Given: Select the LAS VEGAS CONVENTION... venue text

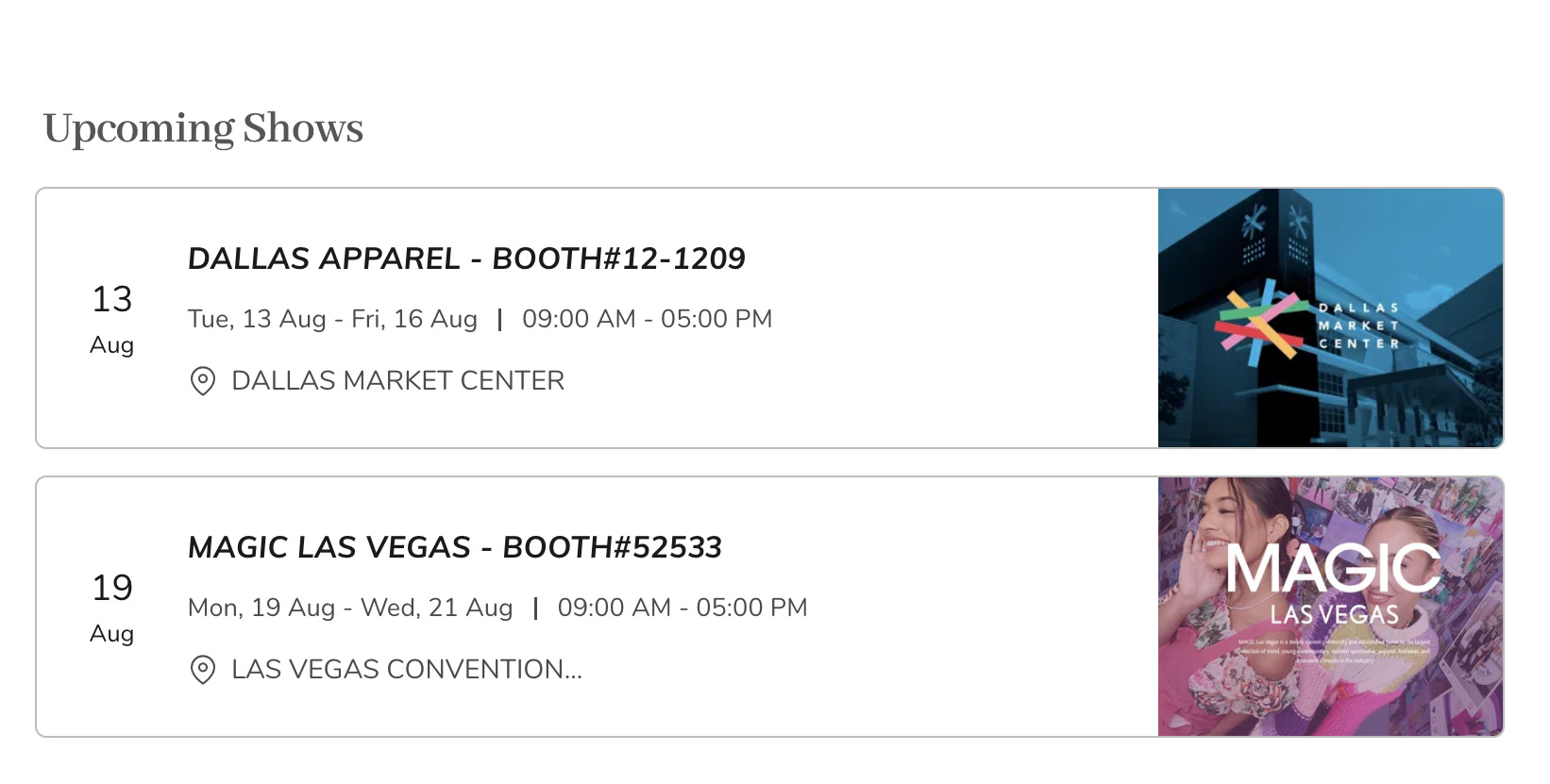Looking at the screenshot, I should point(407,670).
